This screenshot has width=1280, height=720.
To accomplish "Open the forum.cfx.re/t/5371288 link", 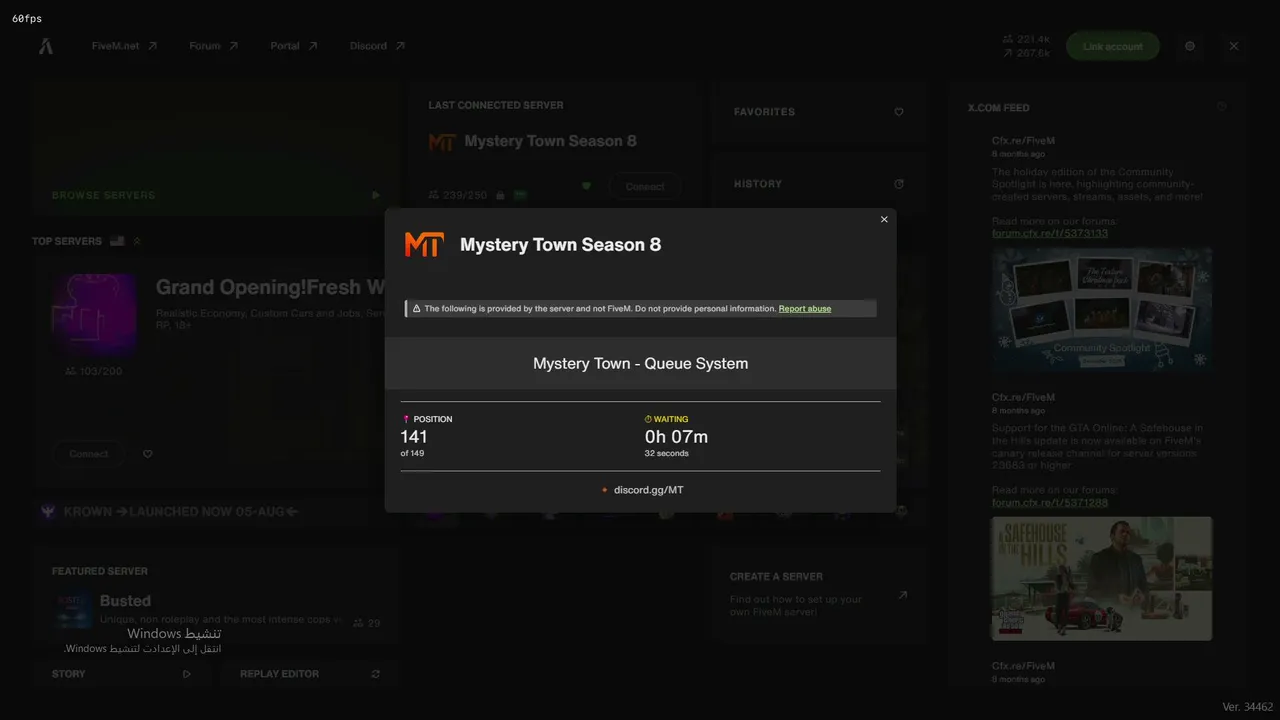I will click(x=1050, y=502).
